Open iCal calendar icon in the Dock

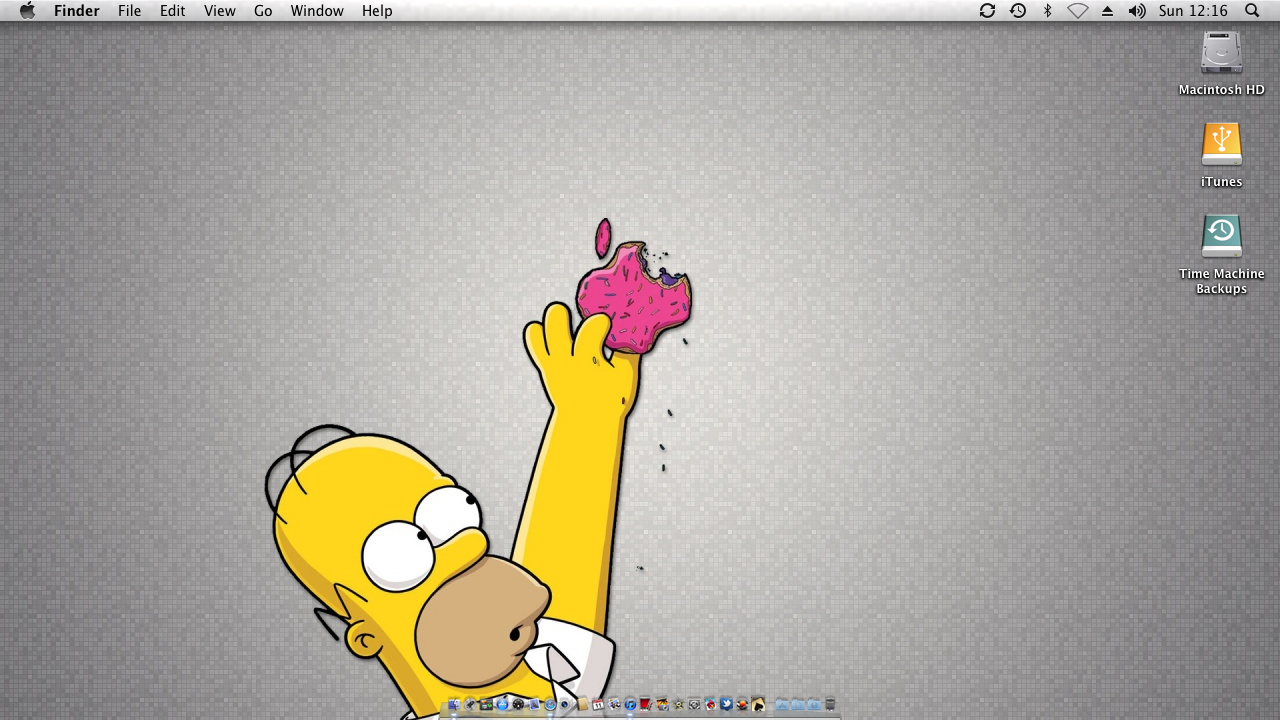pos(598,704)
